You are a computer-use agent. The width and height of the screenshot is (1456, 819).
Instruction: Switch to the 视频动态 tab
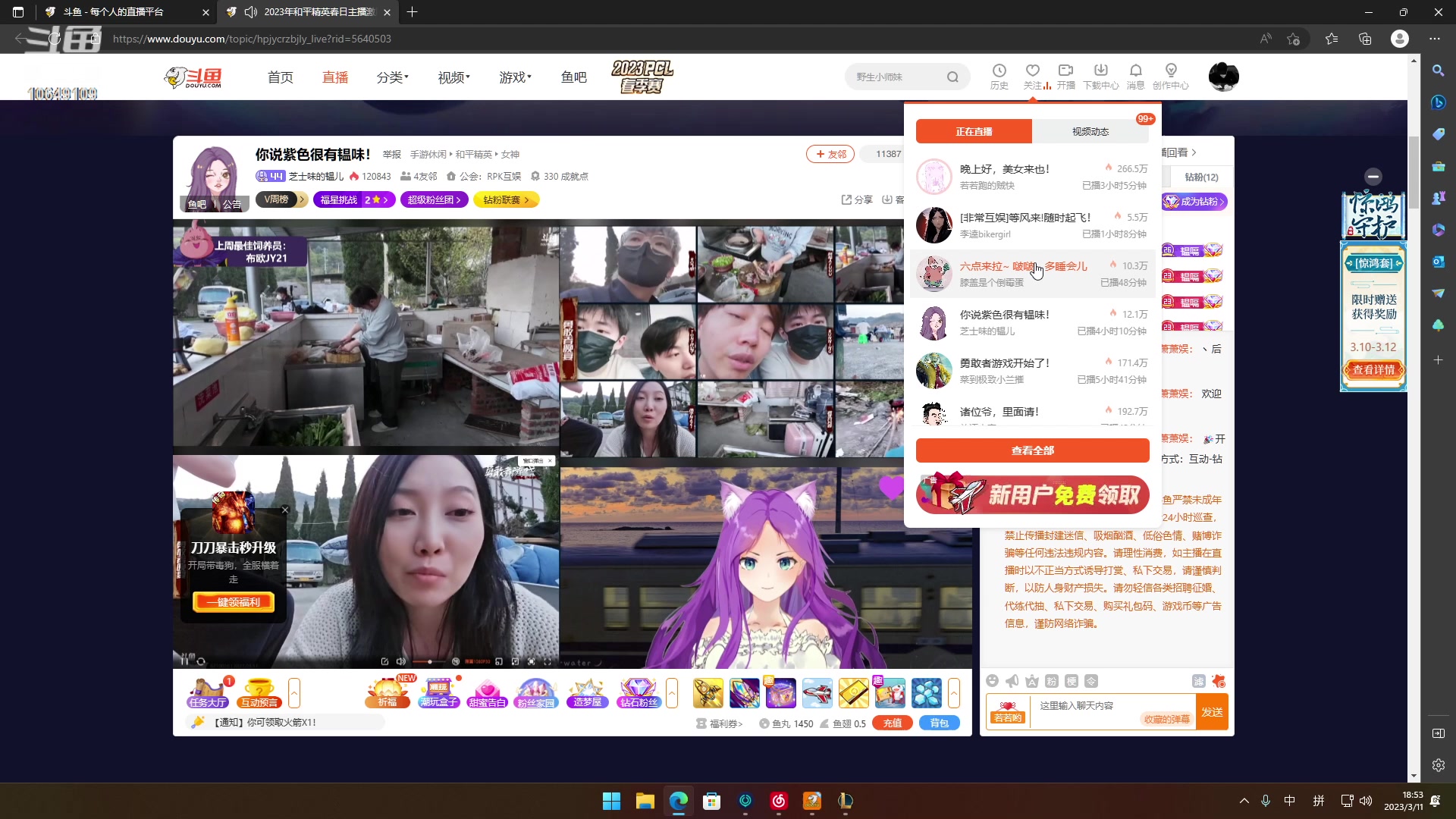click(x=1090, y=131)
